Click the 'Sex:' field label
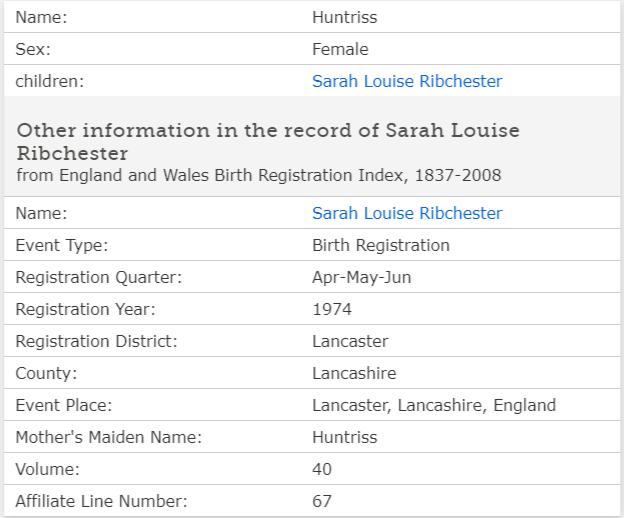Screen dimensions: 624x518 click(x=33, y=49)
